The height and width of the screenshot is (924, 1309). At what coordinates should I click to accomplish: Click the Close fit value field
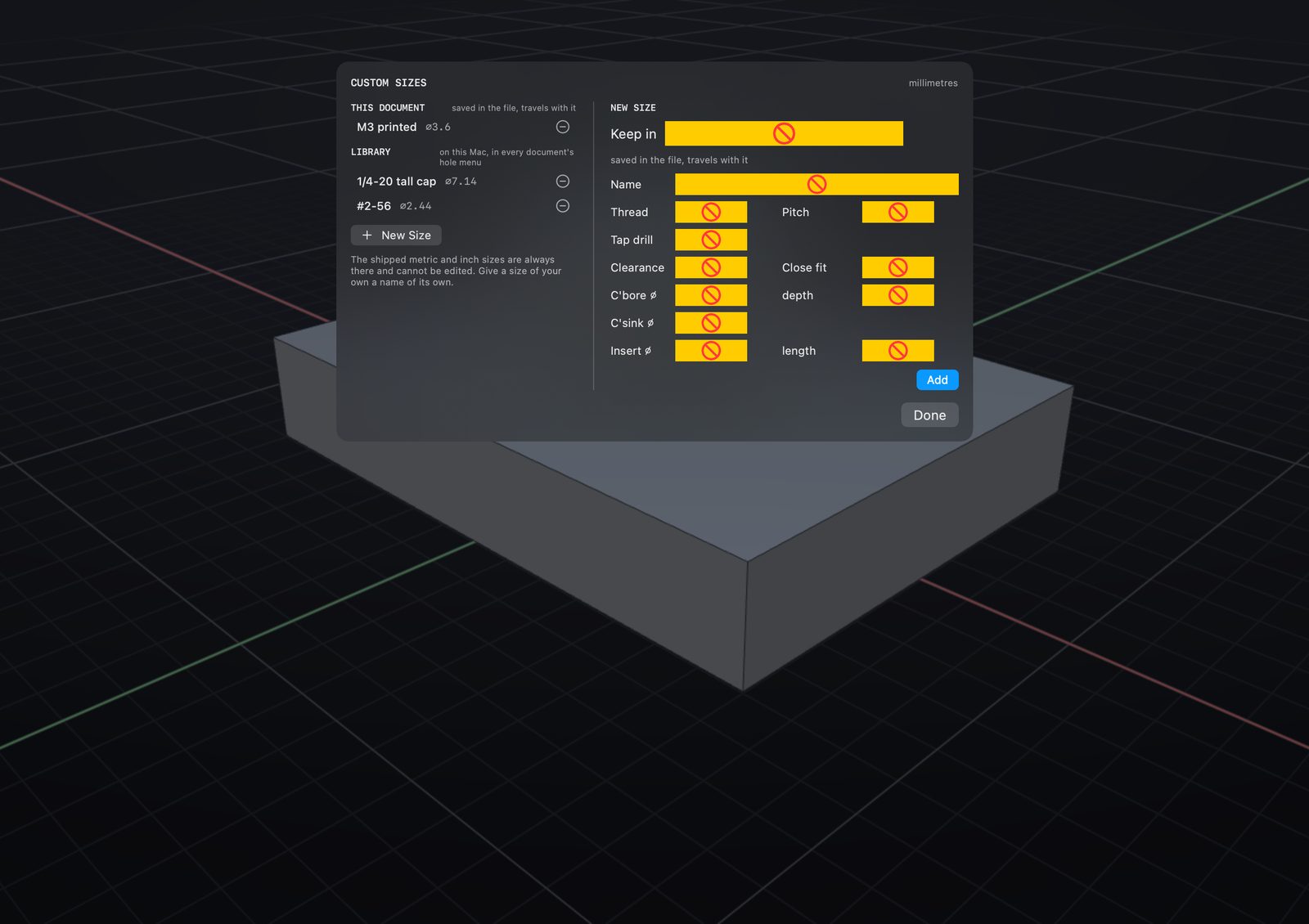(x=897, y=267)
